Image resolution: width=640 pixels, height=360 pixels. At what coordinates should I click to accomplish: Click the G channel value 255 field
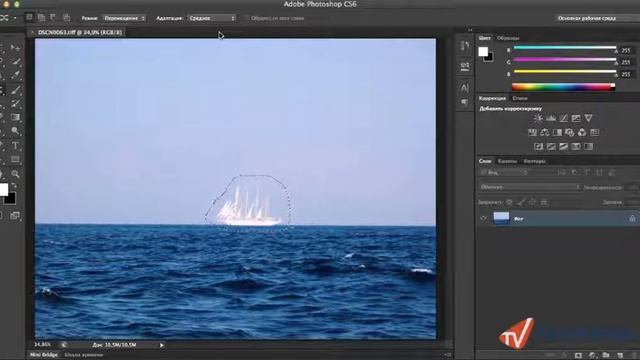(x=626, y=62)
